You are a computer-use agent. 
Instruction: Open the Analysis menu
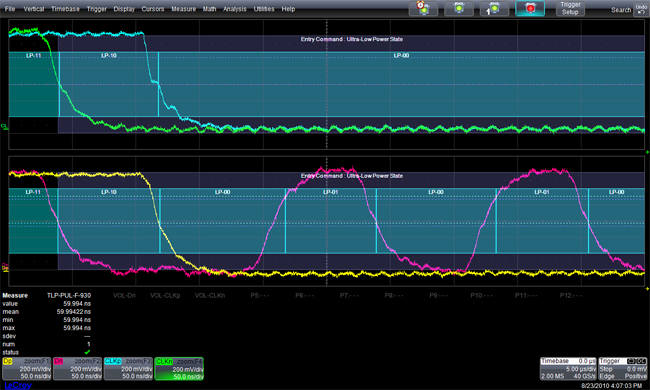point(235,9)
